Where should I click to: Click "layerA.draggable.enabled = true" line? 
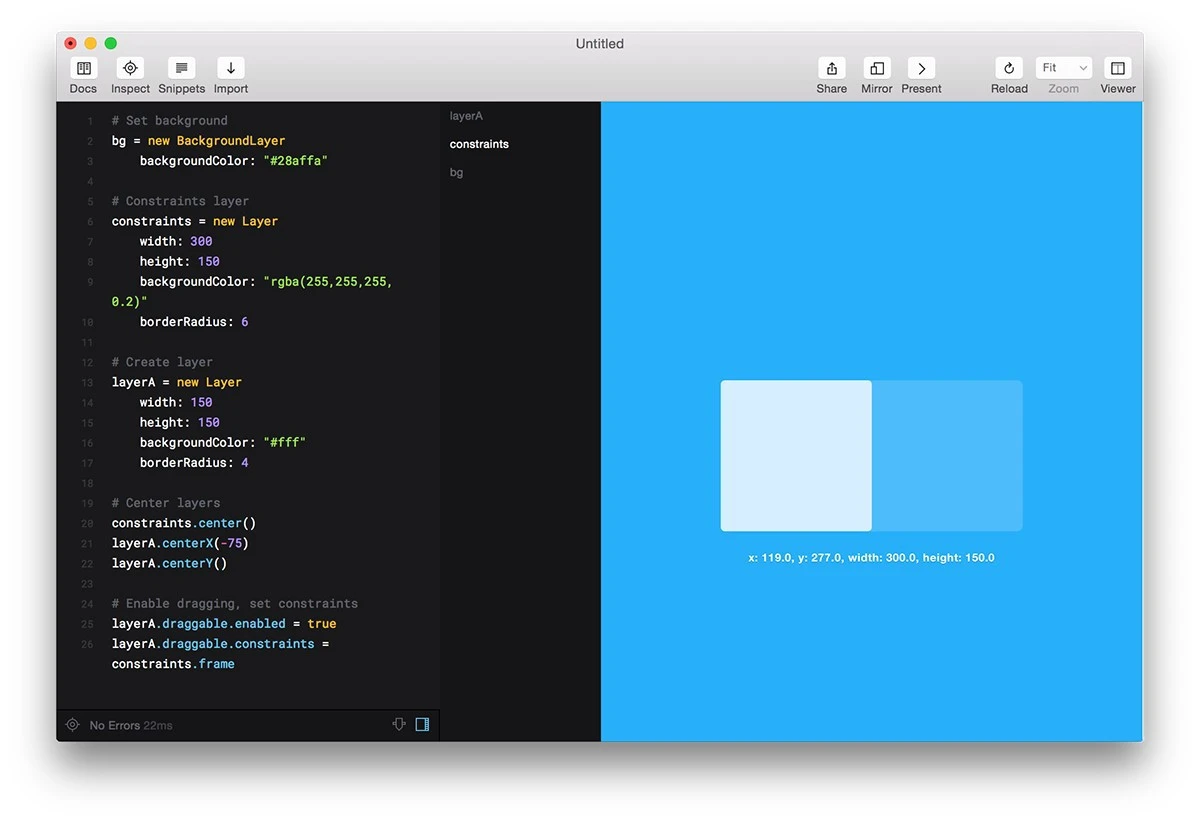pos(224,623)
